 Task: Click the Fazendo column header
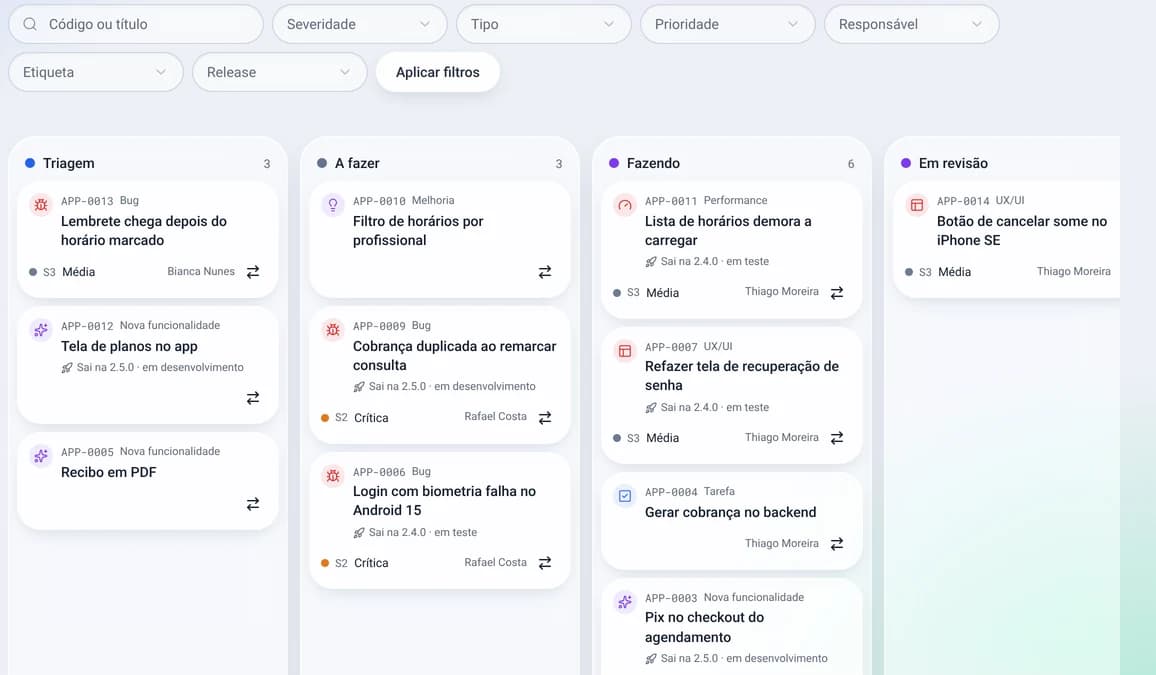click(653, 164)
